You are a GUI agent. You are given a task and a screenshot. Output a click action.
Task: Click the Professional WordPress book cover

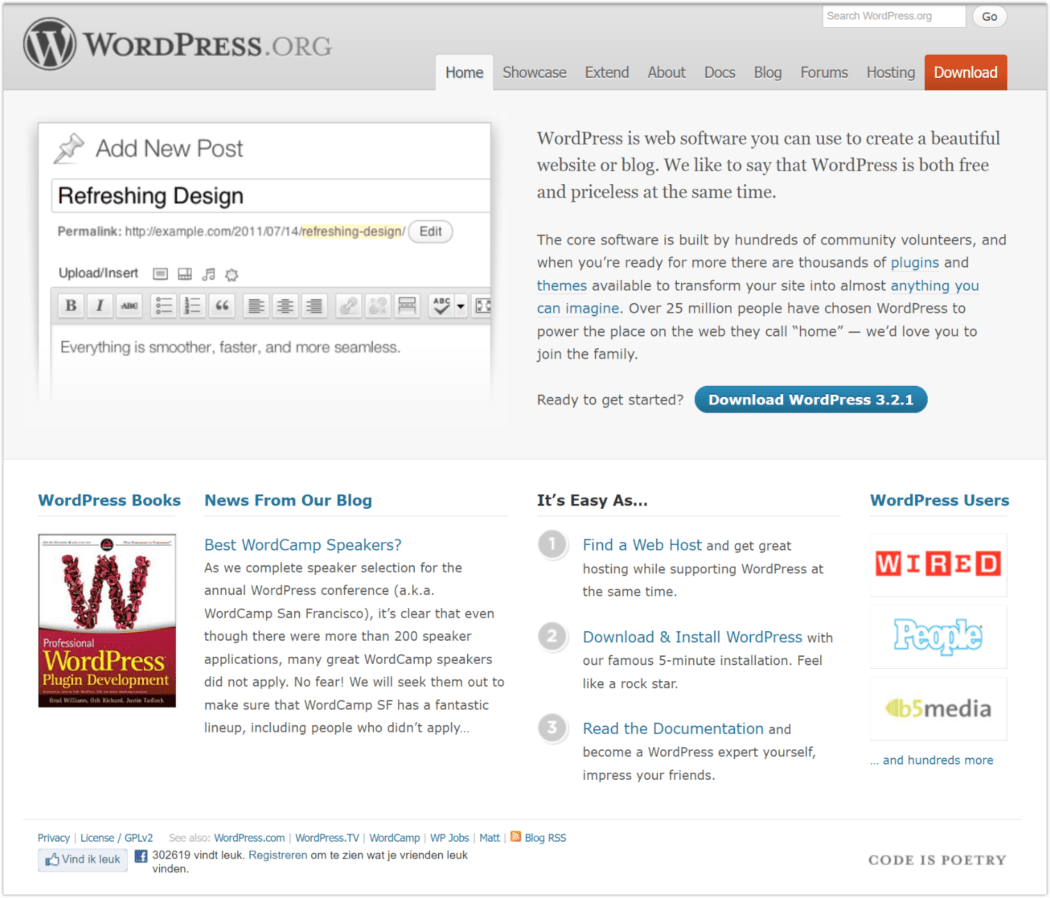pos(107,620)
